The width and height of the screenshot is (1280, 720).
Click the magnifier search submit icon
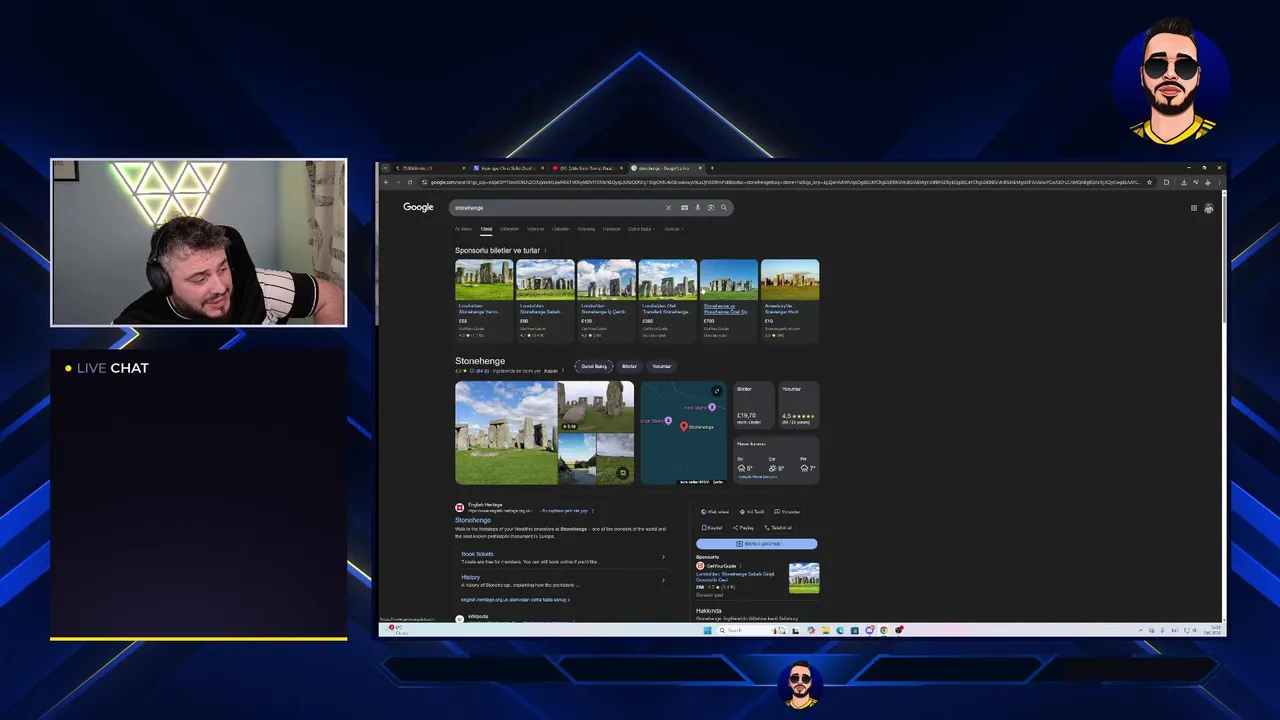coord(724,208)
